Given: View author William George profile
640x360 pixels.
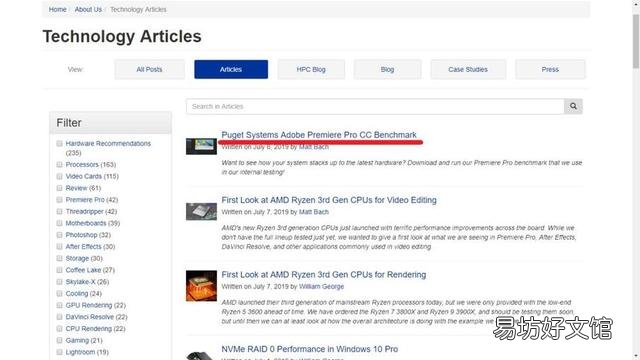Looking at the screenshot, I should pyautogui.click(x=321, y=287).
